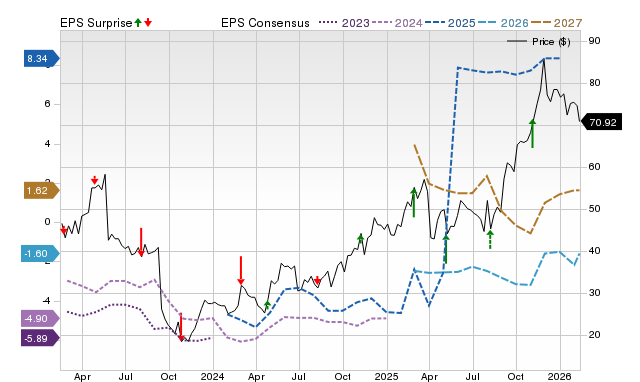The width and height of the screenshot is (640, 382).
Task: Click the 6 label on the EPS axis
Action: 48,104
